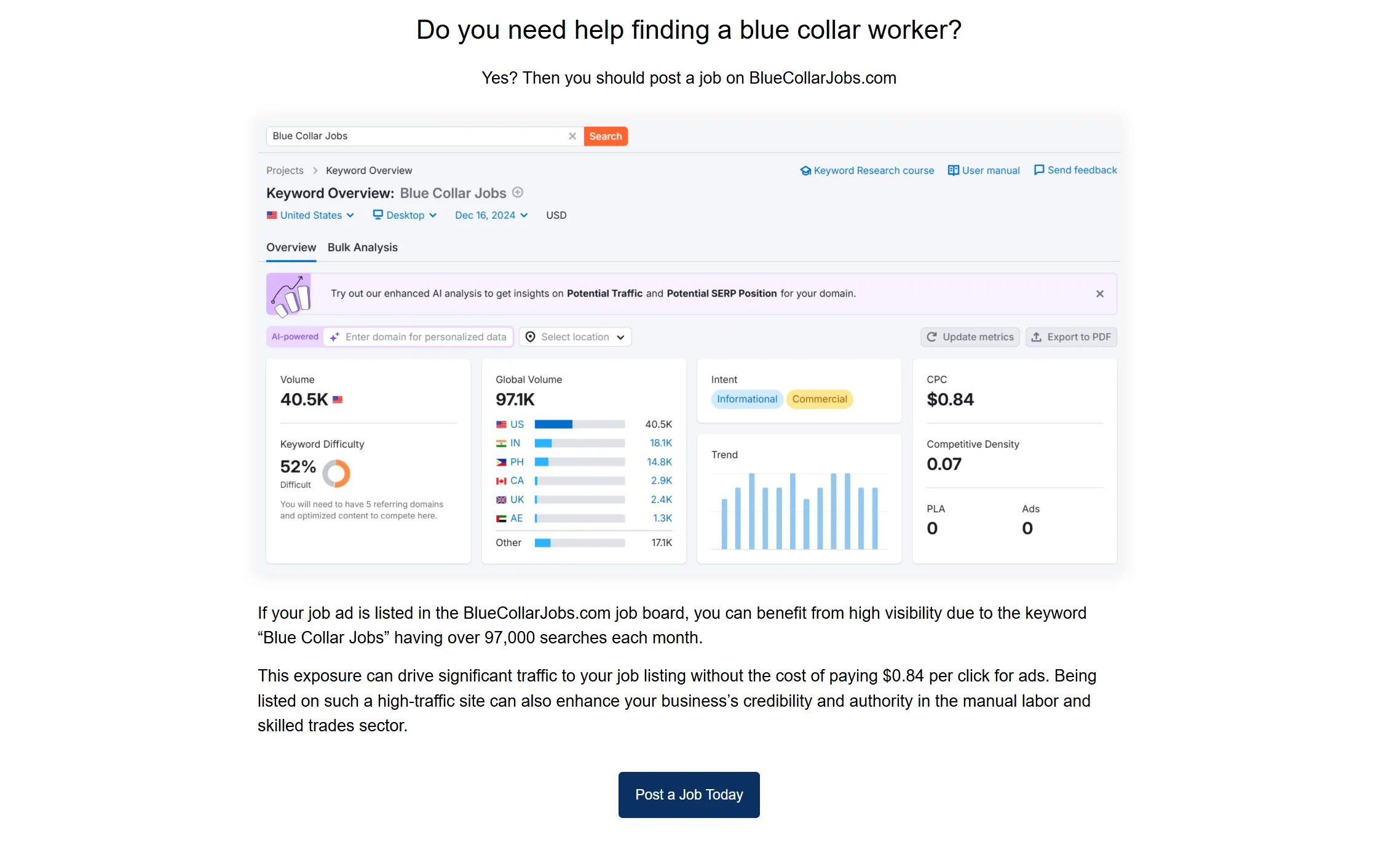1400x842 pixels.
Task: Click the orange Search button
Action: 605,136
